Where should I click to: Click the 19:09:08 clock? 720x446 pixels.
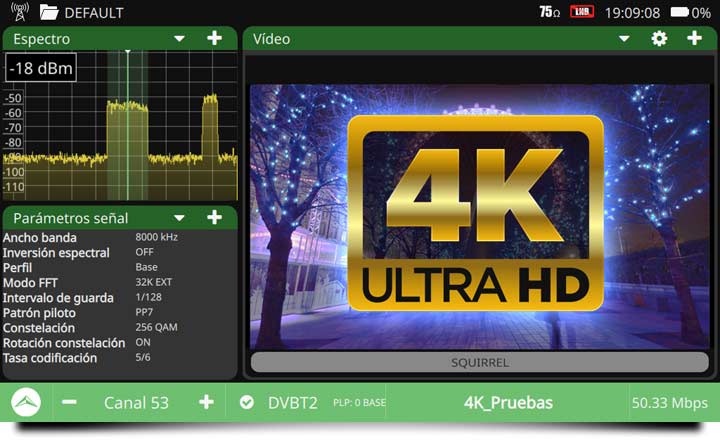click(632, 12)
